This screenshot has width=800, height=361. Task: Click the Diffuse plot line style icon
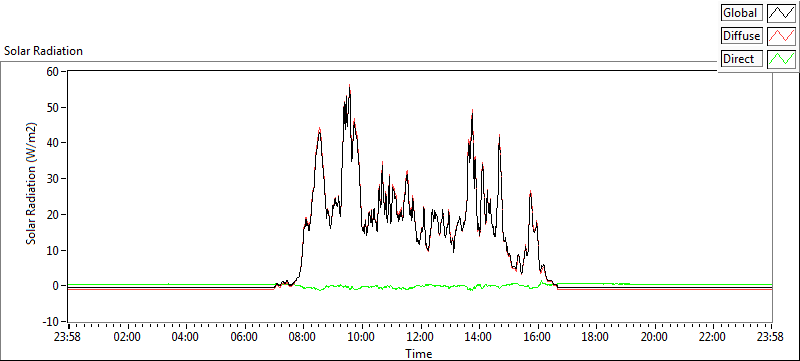(x=782, y=36)
